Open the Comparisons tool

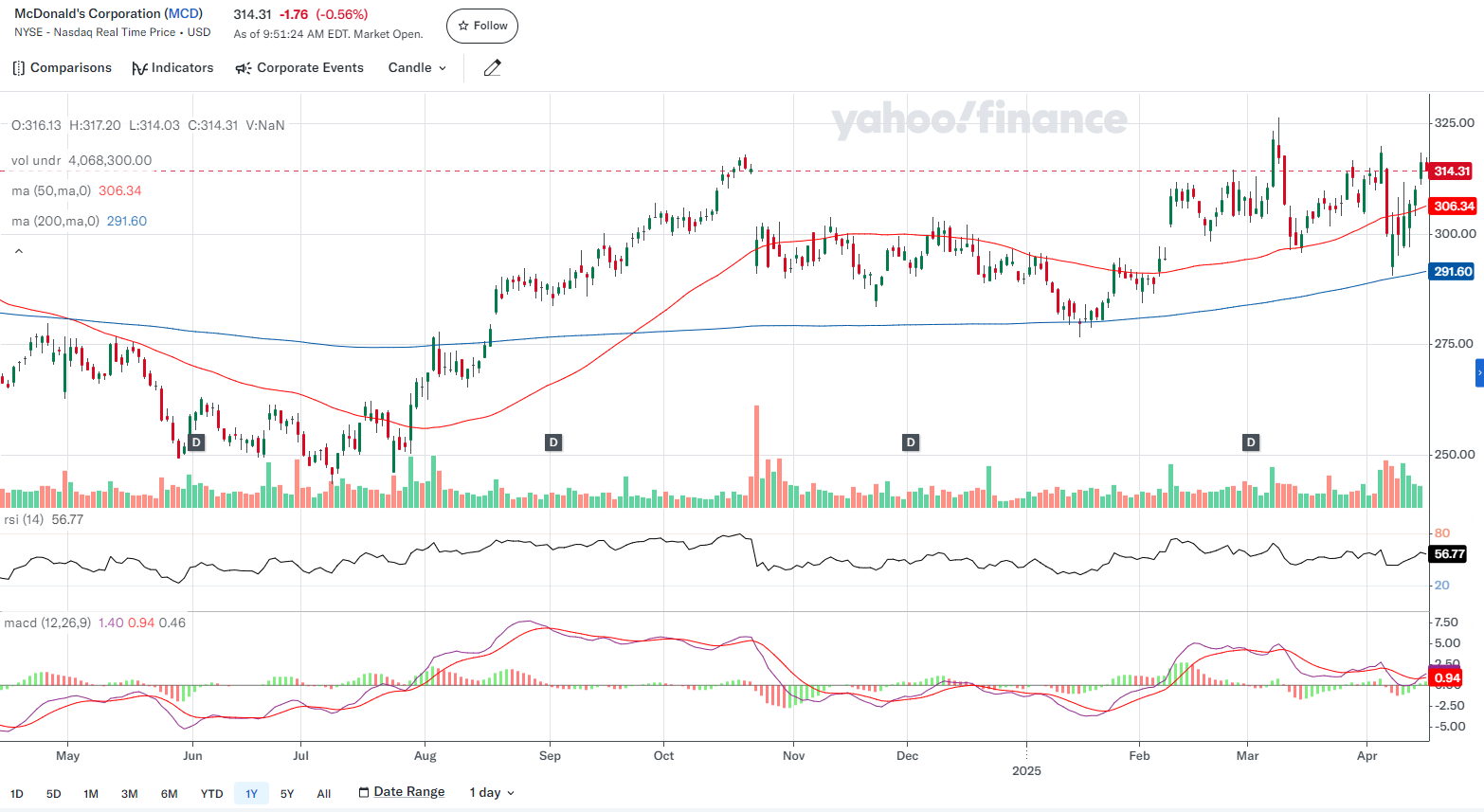click(x=62, y=68)
